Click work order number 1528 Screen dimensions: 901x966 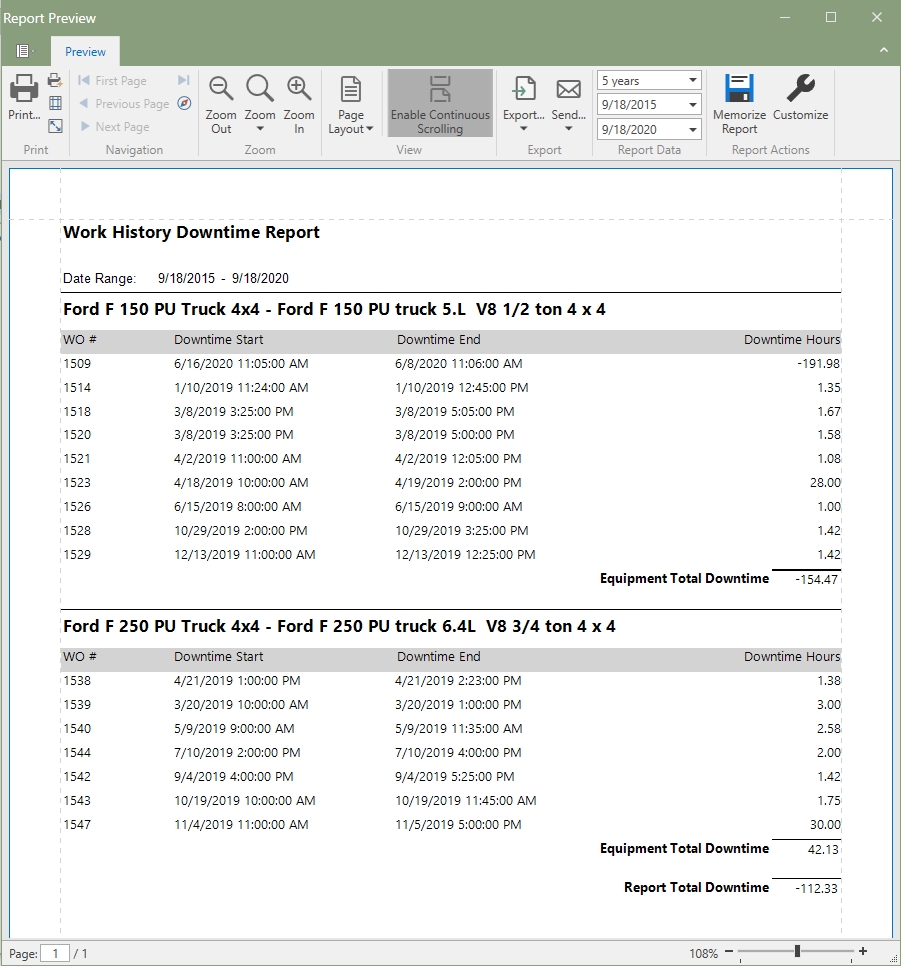pos(77,531)
